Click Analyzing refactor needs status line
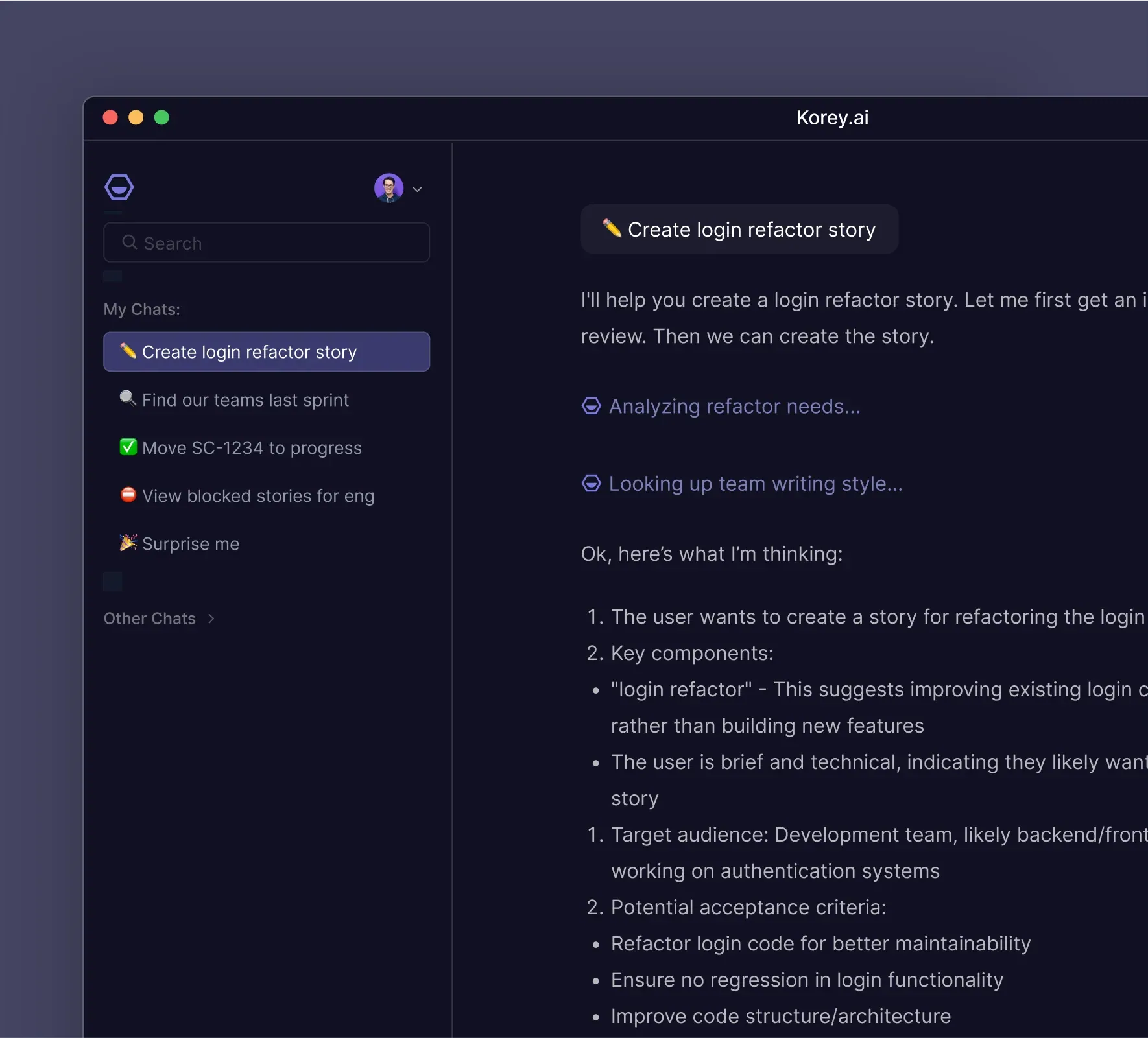The image size is (1148, 1038). pos(721,406)
